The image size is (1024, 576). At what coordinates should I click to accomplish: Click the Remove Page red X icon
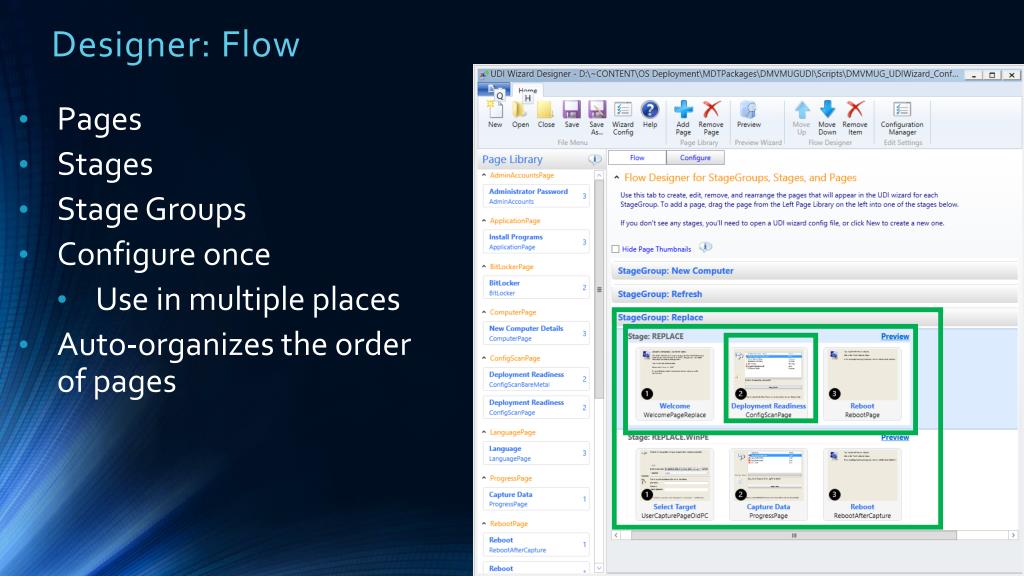tap(711, 110)
